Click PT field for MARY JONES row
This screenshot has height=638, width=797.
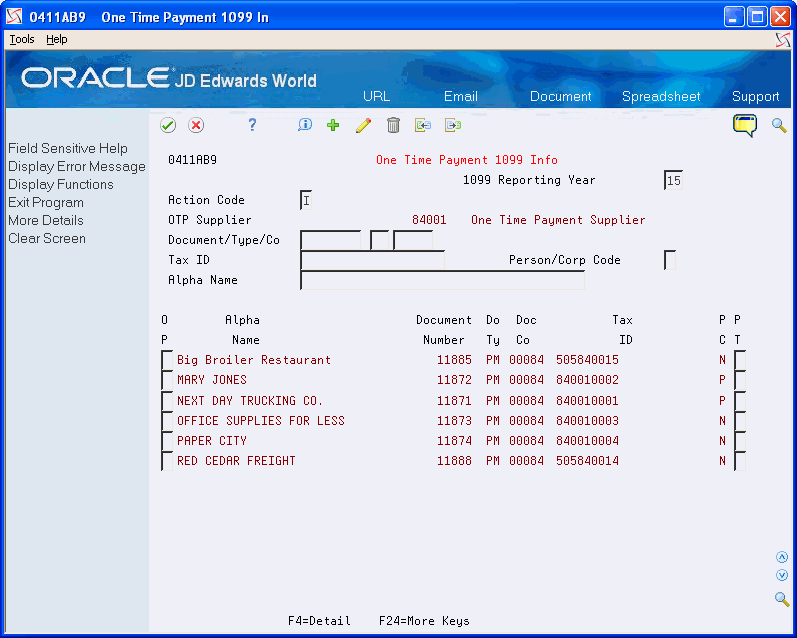[x=740, y=380]
